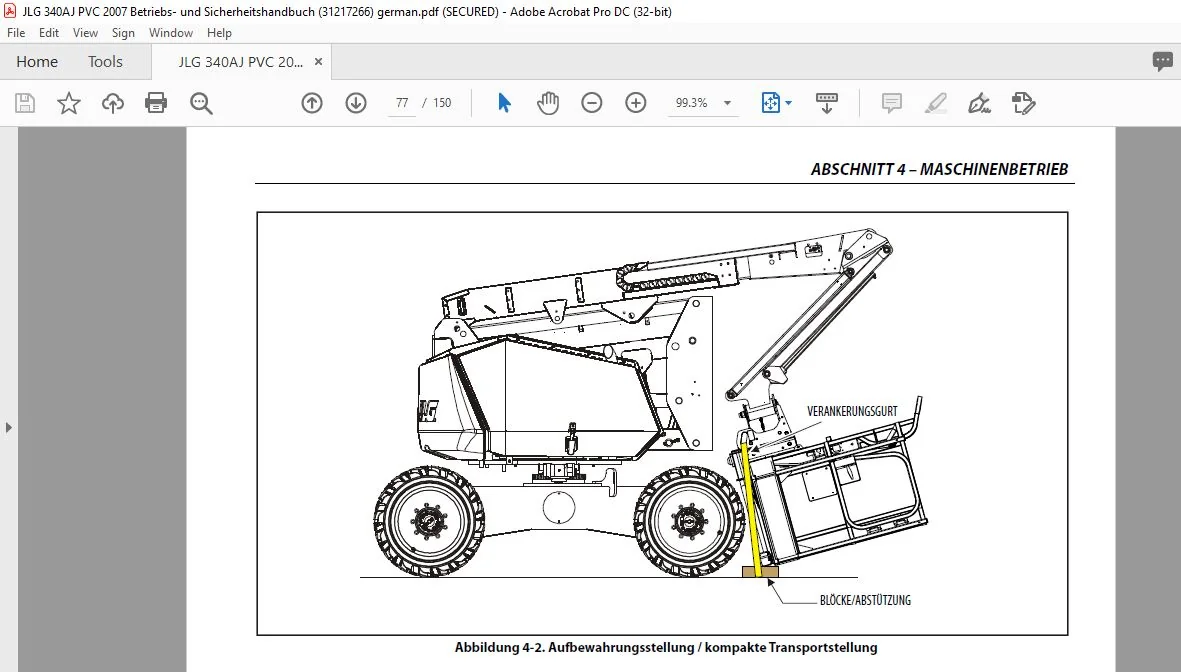
Task: Open the Edit menu
Action: click(x=49, y=33)
